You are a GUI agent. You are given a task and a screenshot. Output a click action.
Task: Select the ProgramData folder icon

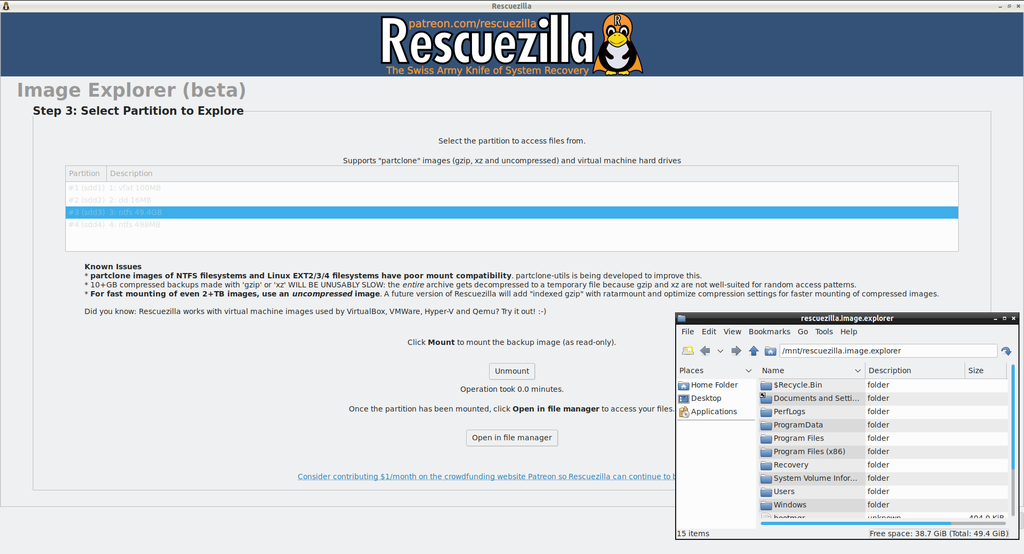pyautogui.click(x=766, y=425)
